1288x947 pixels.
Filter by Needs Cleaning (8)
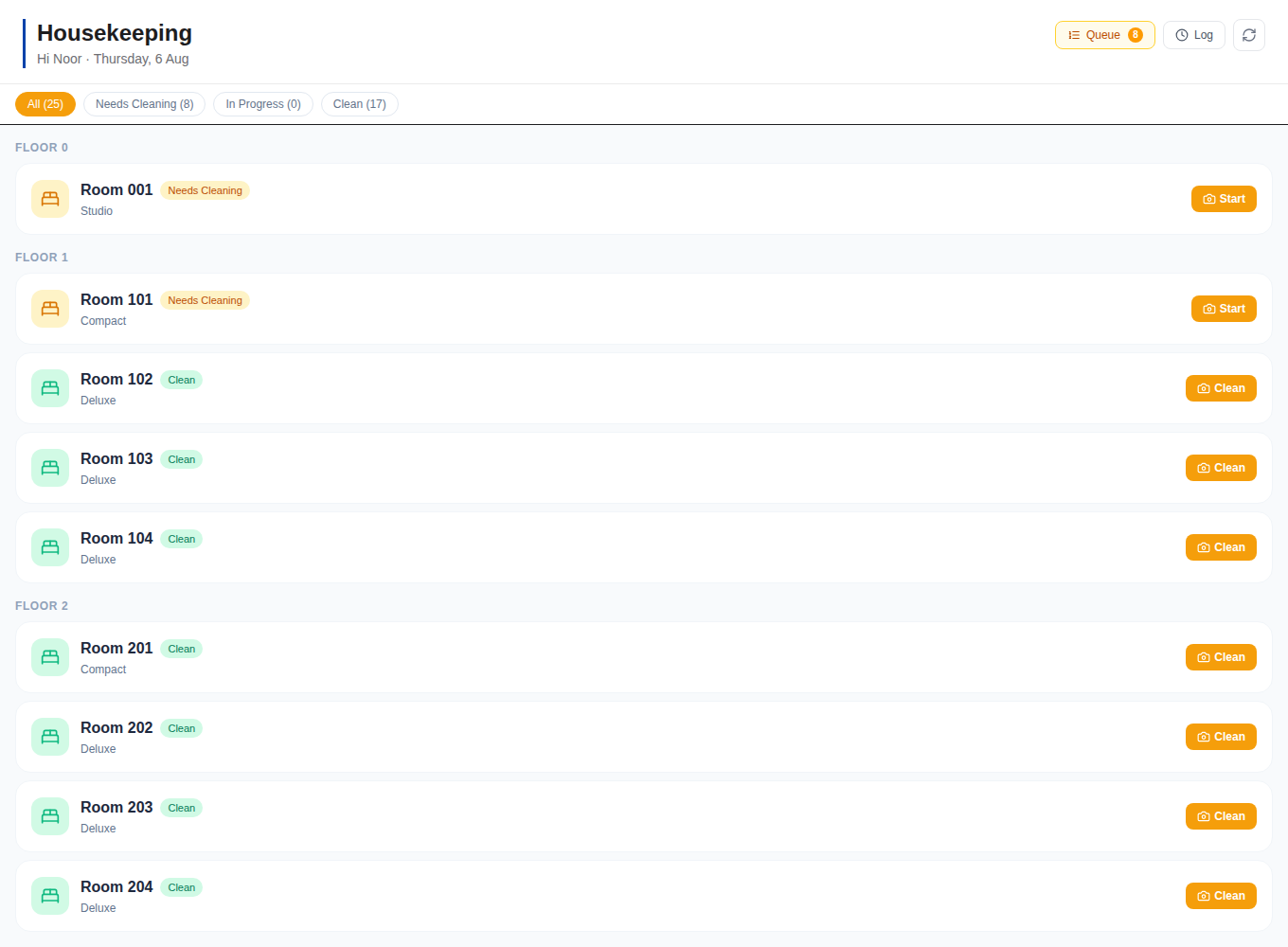(x=144, y=104)
